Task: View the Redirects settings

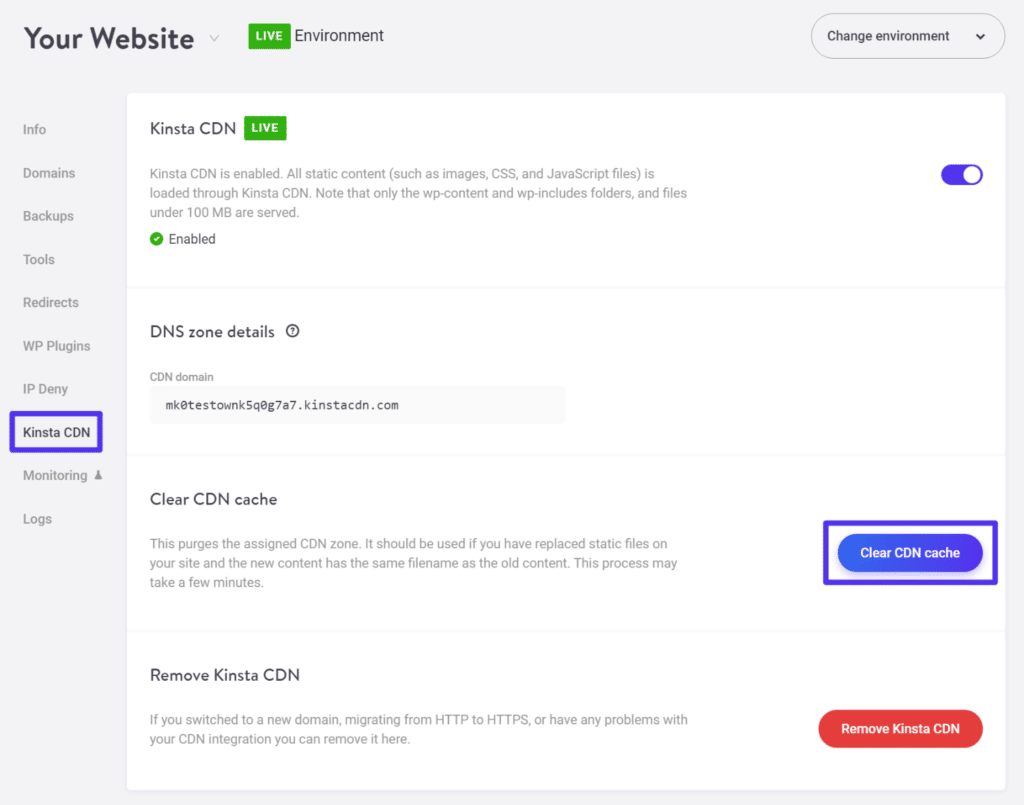Action: (50, 302)
